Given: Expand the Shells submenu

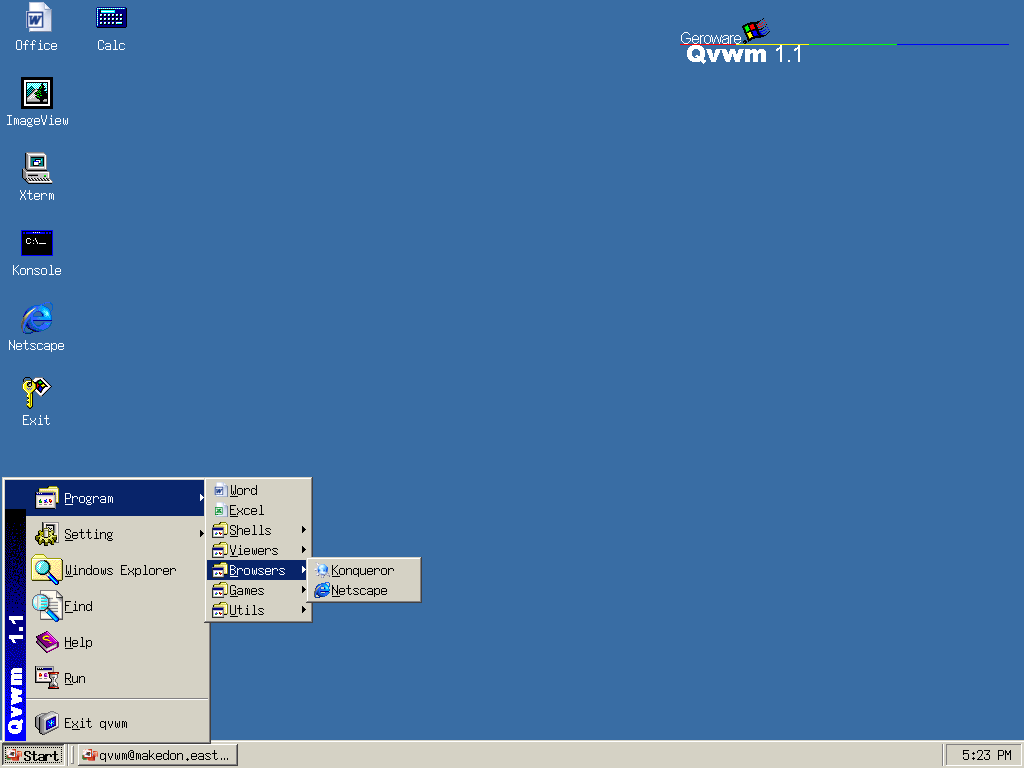Looking at the screenshot, I should [x=259, y=530].
